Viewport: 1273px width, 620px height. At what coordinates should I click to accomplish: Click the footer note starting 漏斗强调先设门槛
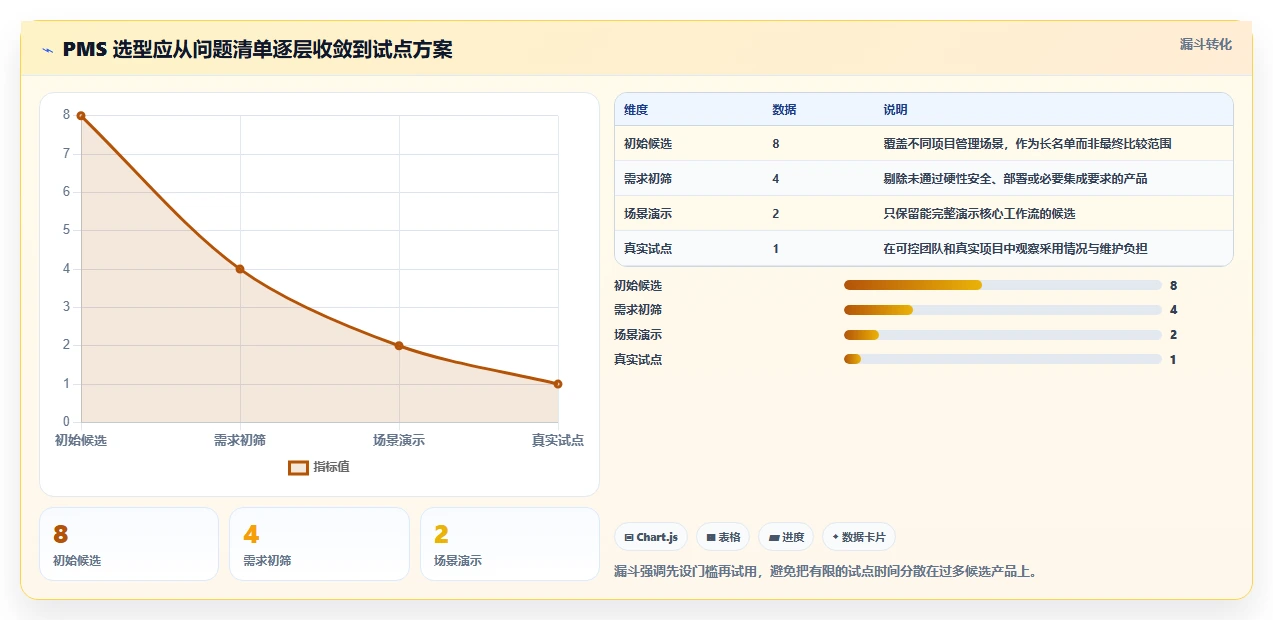(827, 572)
